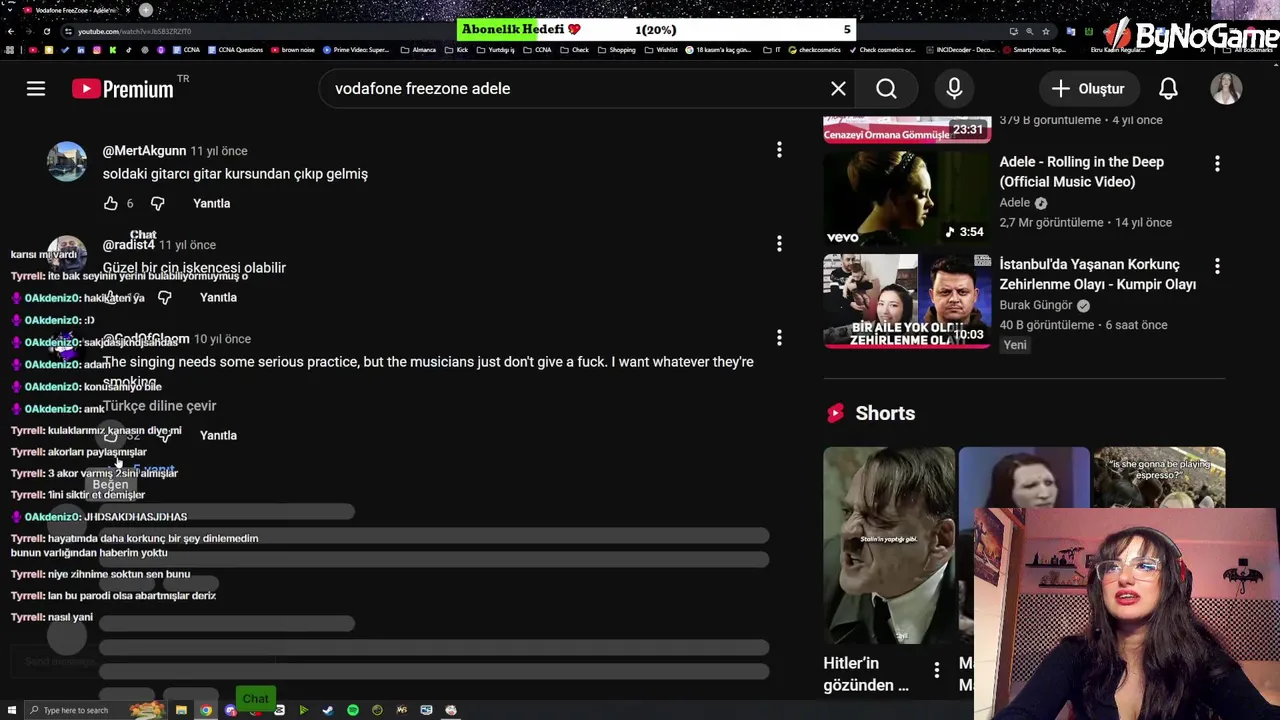Open @MertAkgunn channel avatar
Screen dimensions: 1280x720
(67, 161)
